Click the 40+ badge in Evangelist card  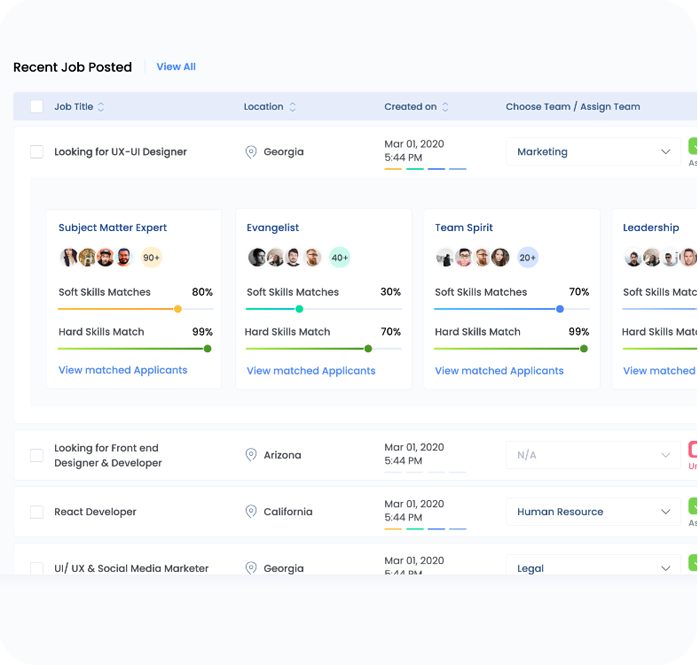tap(339, 258)
